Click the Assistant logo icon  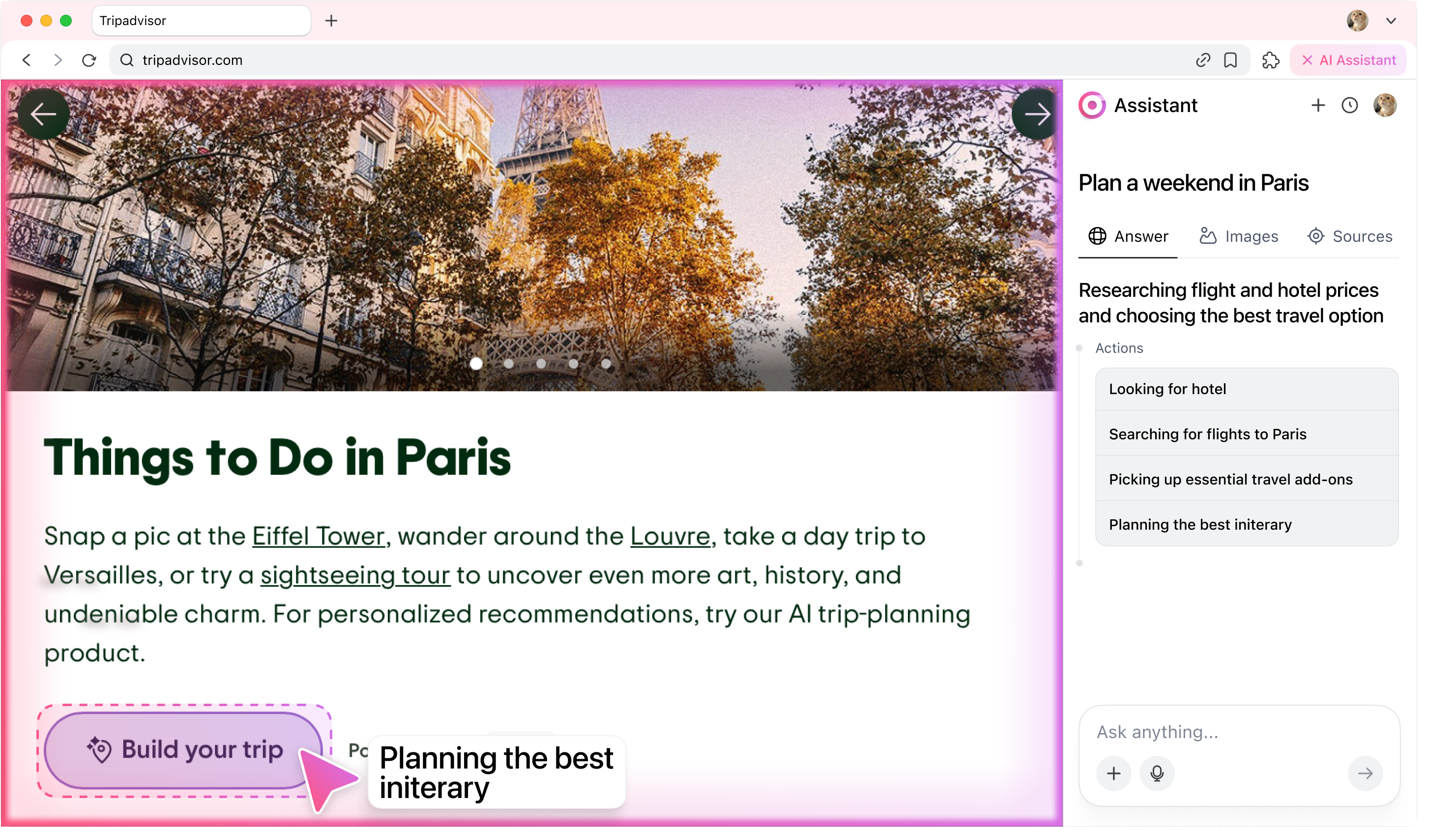1092,105
